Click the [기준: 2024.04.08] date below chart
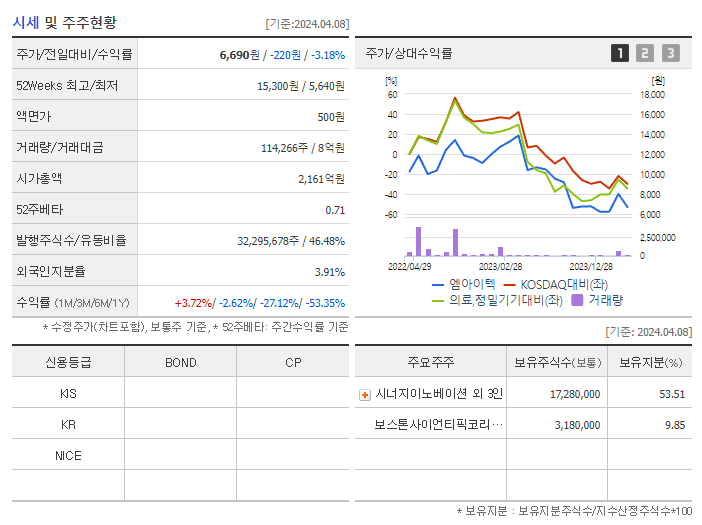Image resolution: width=702 pixels, height=525 pixels. 648,332
